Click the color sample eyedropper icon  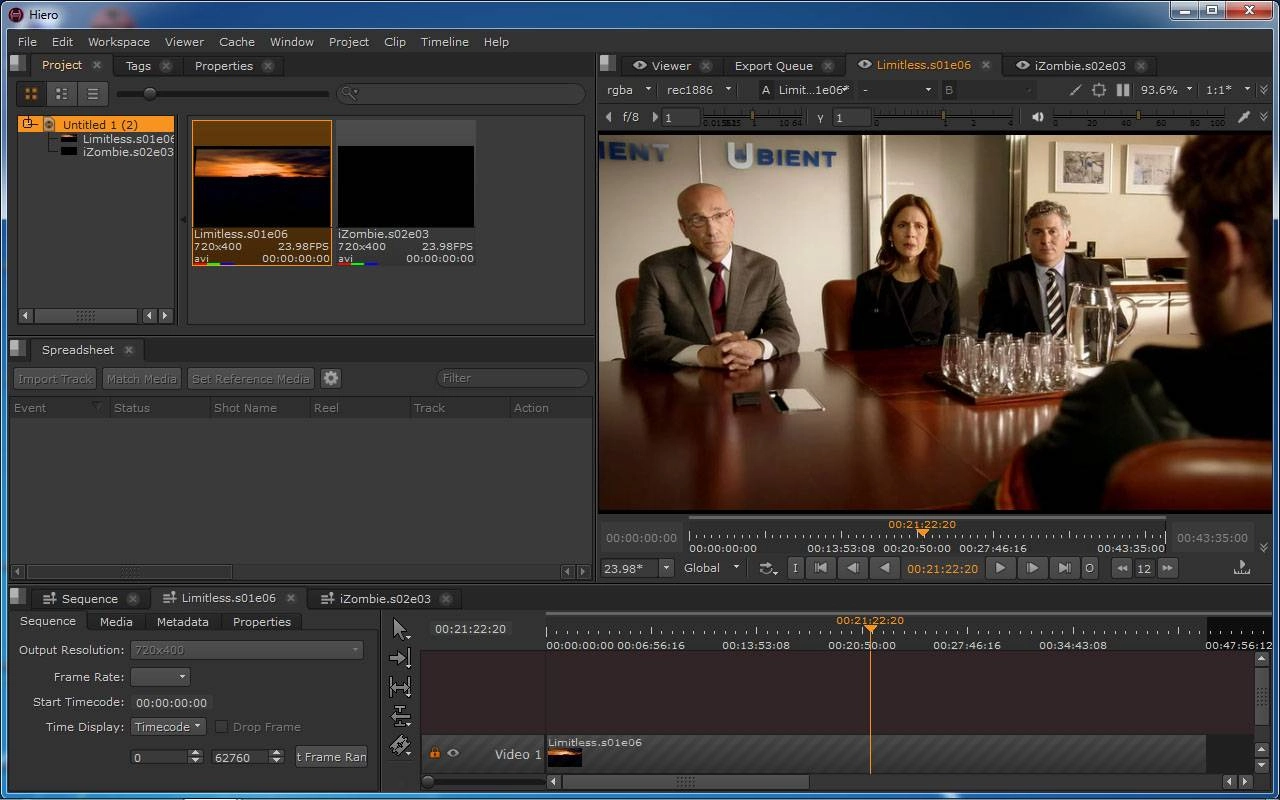tap(1243, 117)
